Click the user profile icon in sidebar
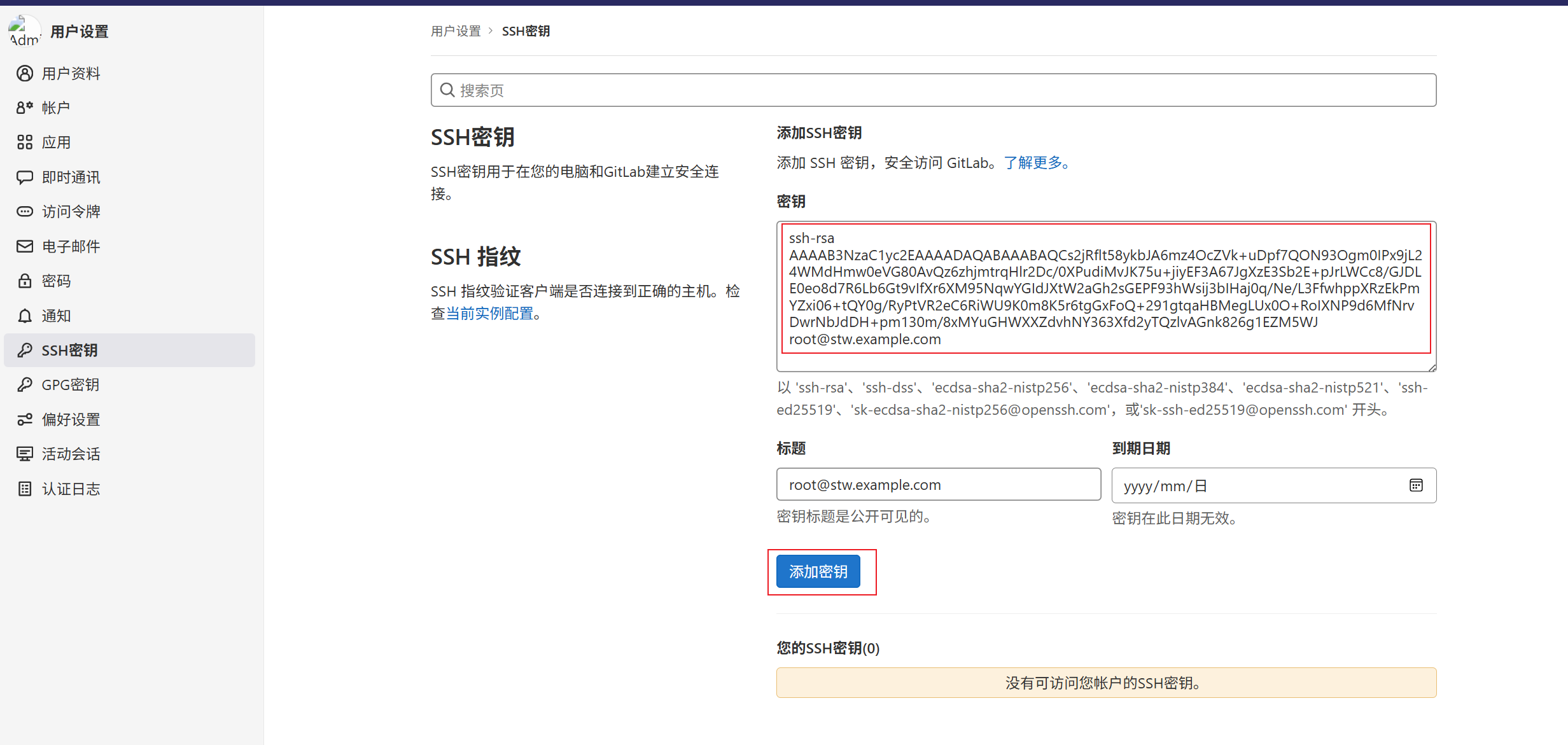The width and height of the screenshot is (1568, 745). (25, 74)
